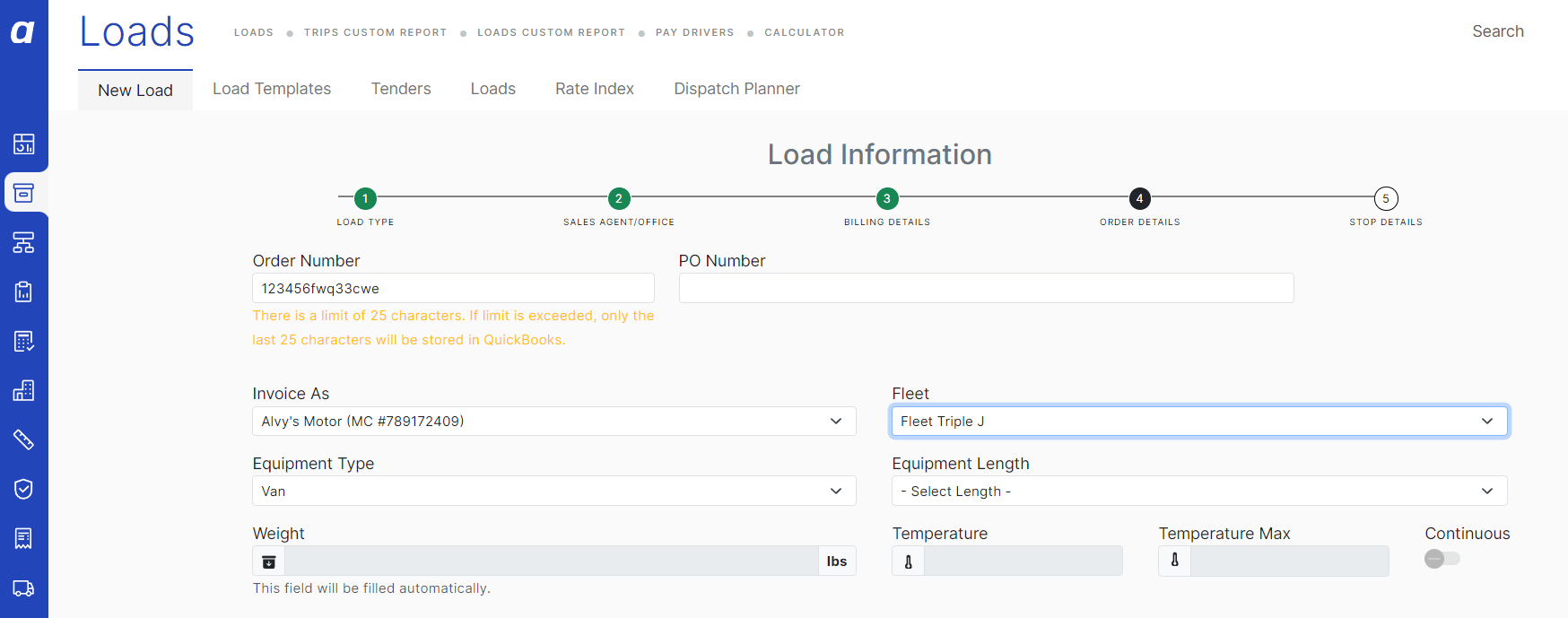Viewport: 1568px width, 618px height.
Task: Open the Fleet dropdown
Action: click(1199, 422)
